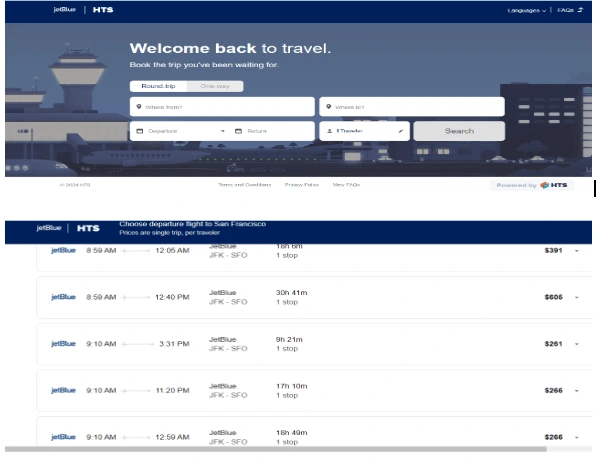605x460 pixels.
Task: Click the 11:20 PM arrival time
Action: 172,391
